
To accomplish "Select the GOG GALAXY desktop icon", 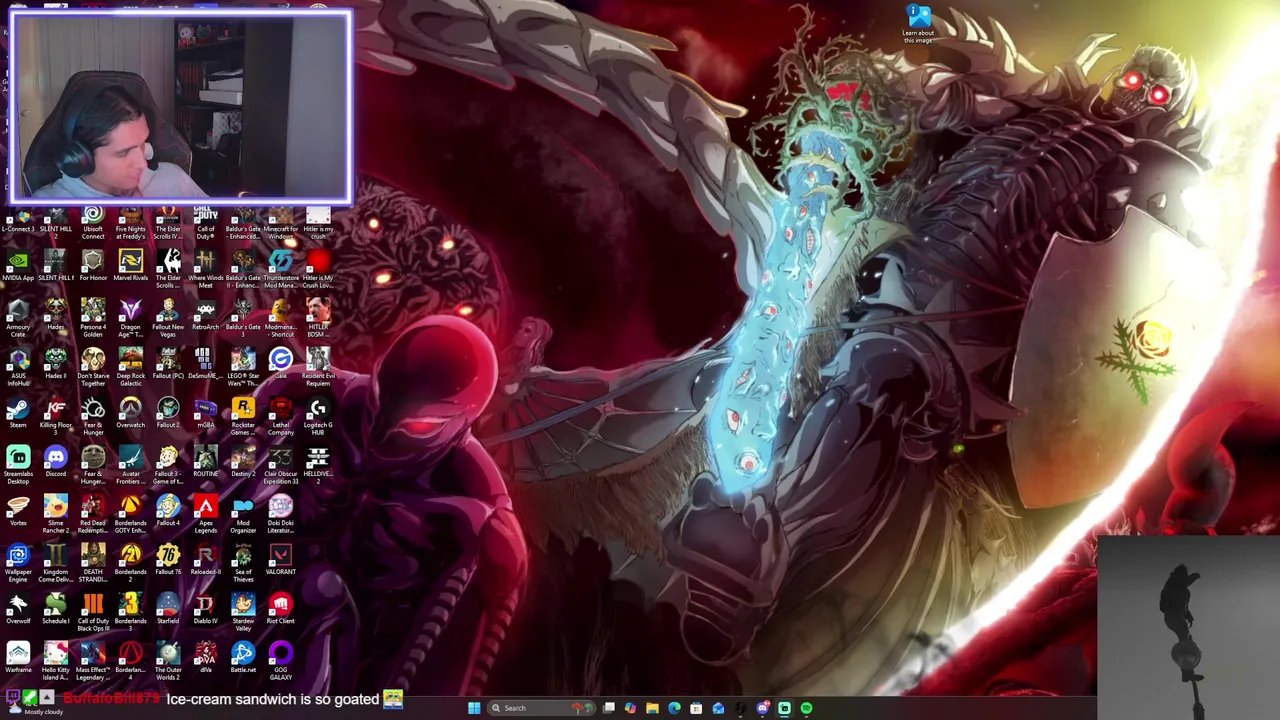I will coord(280,661).
